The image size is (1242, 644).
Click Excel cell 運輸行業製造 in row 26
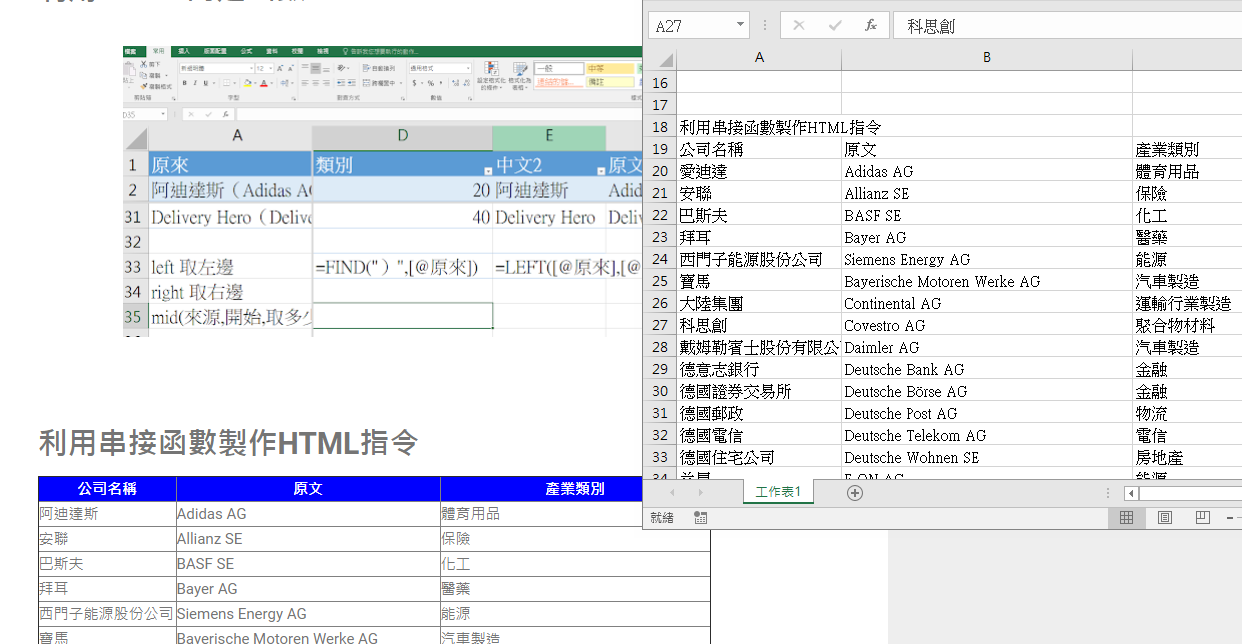coord(1187,303)
